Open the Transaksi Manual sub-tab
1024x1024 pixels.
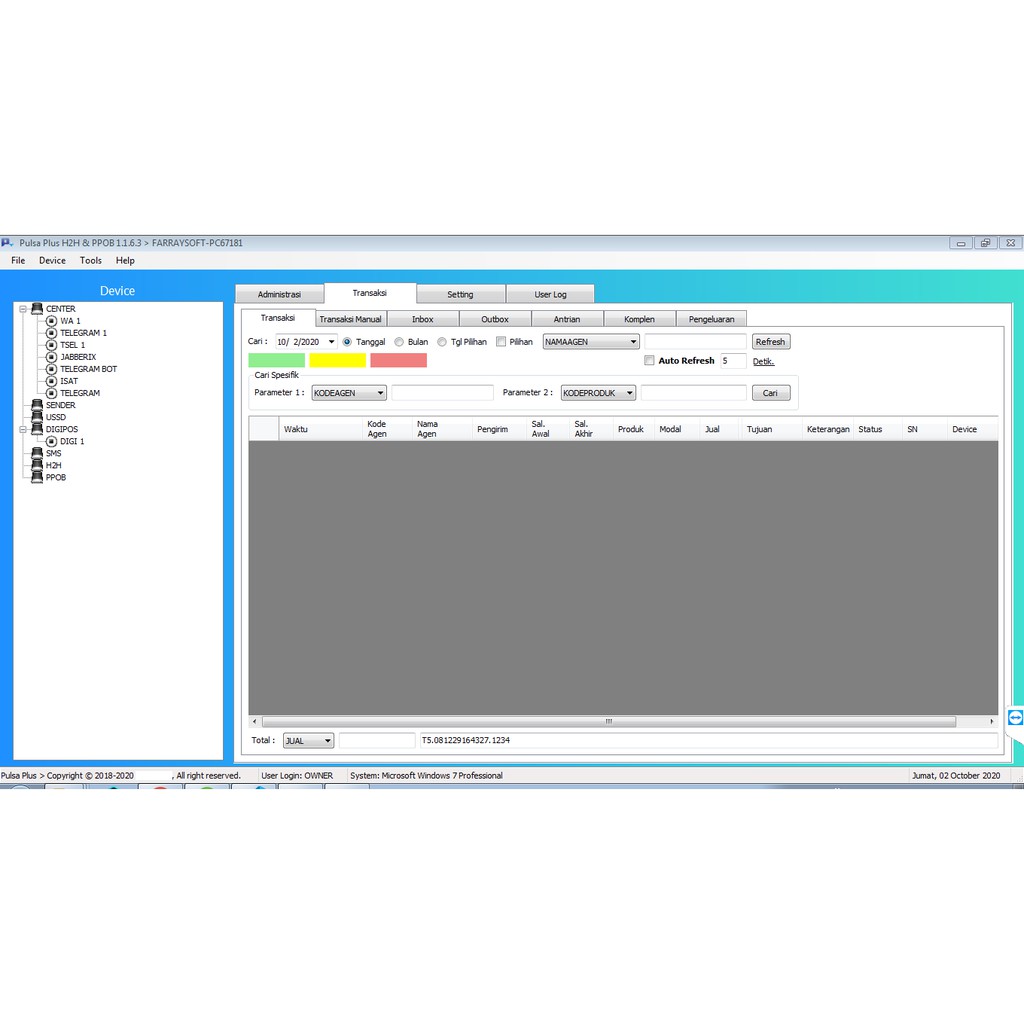351,319
